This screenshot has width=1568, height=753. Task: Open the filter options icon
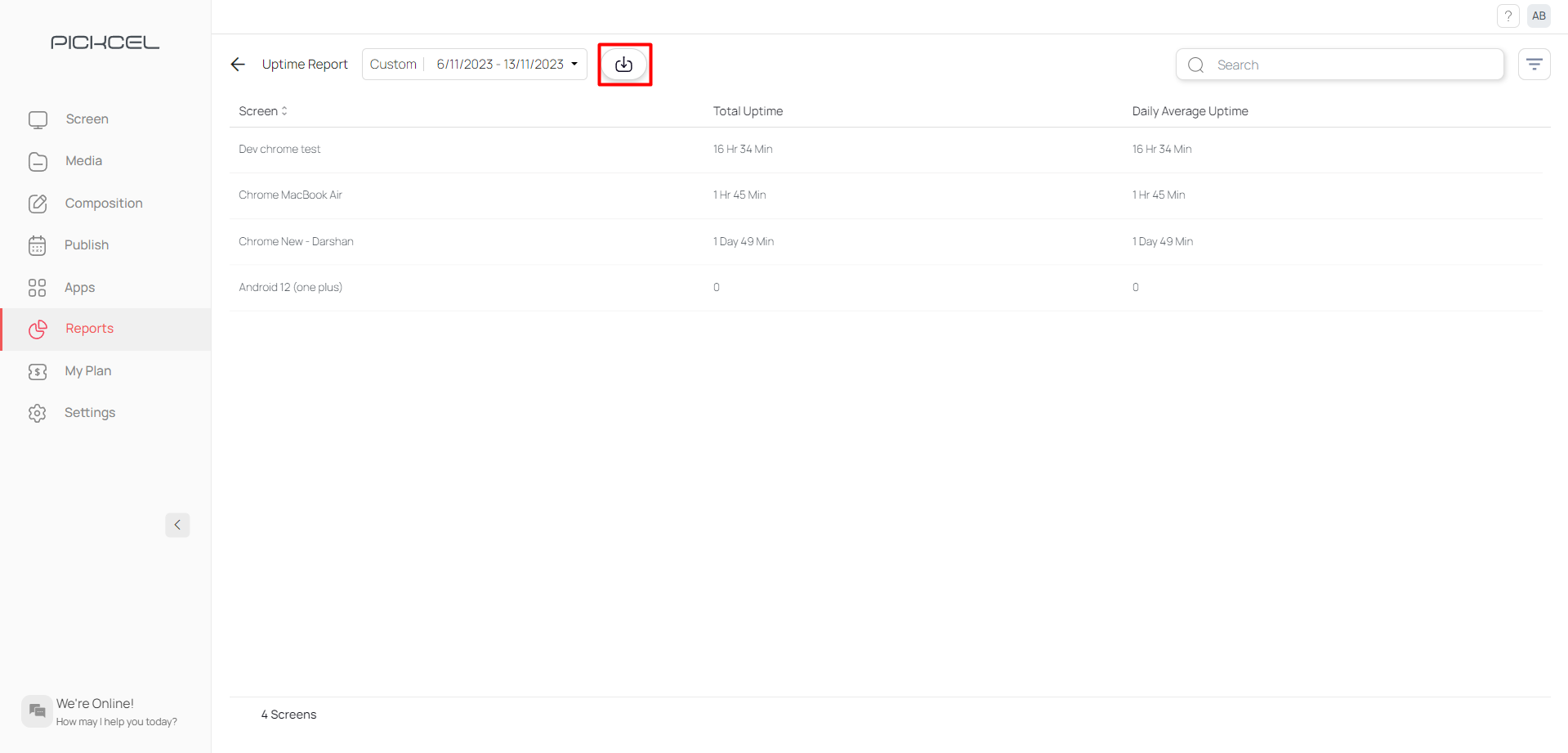(x=1534, y=65)
